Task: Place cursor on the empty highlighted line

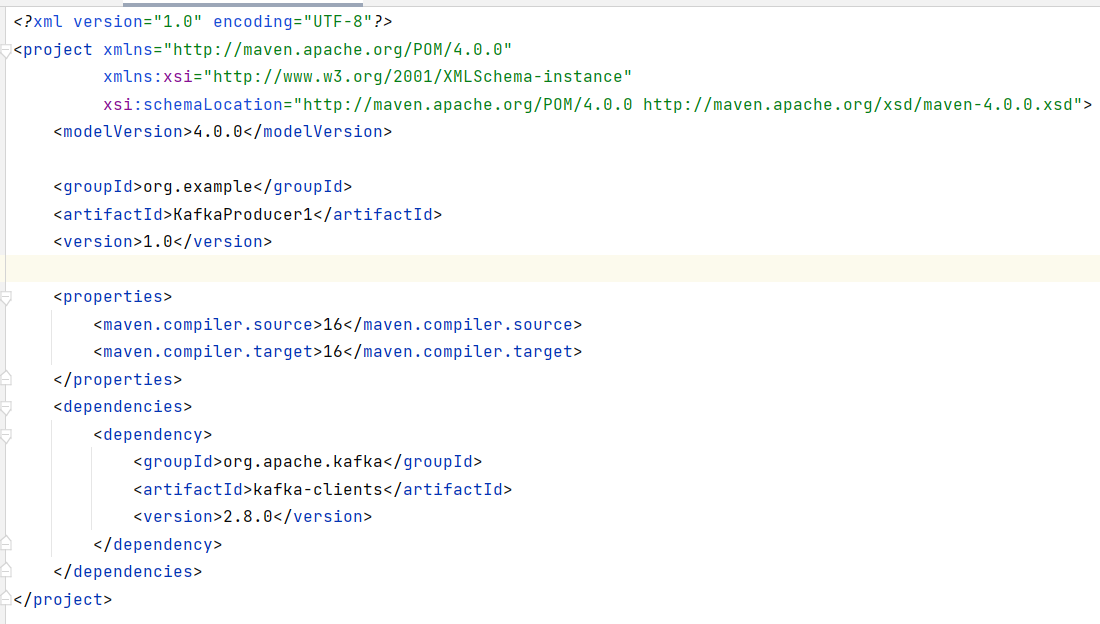Action: pos(500,269)
